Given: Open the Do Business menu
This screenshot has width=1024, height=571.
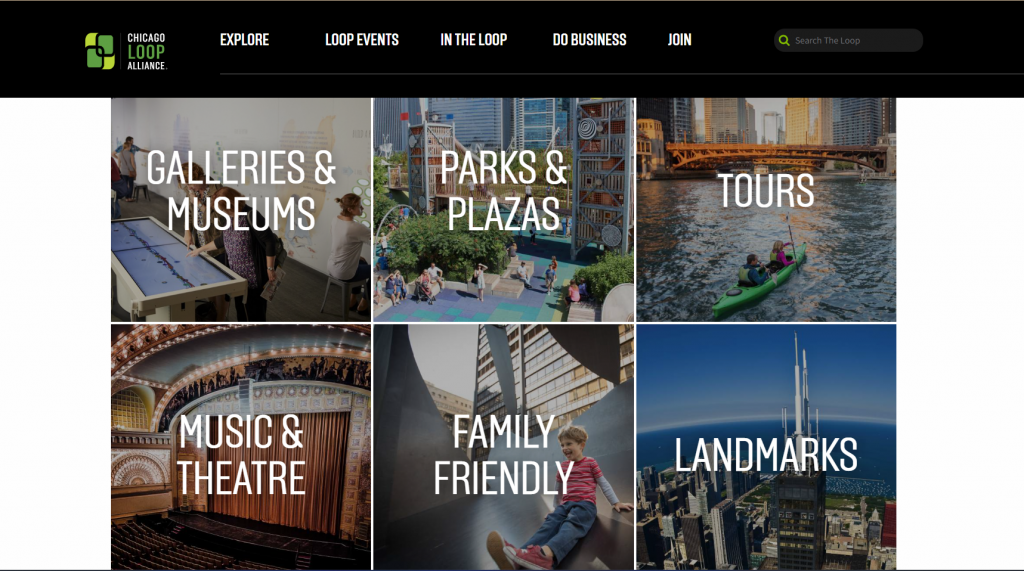Looking at the screenshot, I should pos(589,40).
